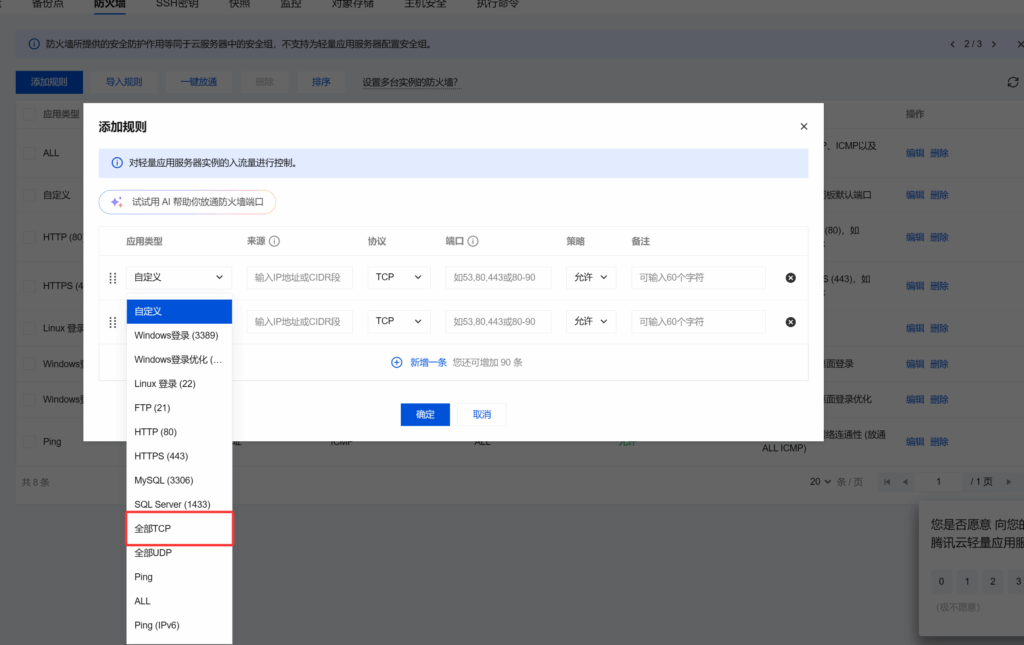Select MySQL (3306) option
This screenshot has width=1024, height=645.
point(179,480)
